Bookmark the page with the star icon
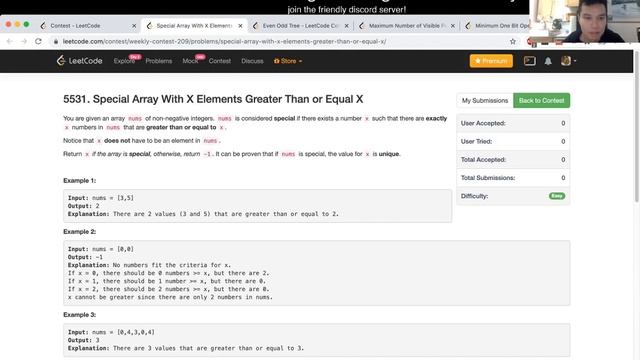This screenshot has width=640, height=360. point(513,41)
